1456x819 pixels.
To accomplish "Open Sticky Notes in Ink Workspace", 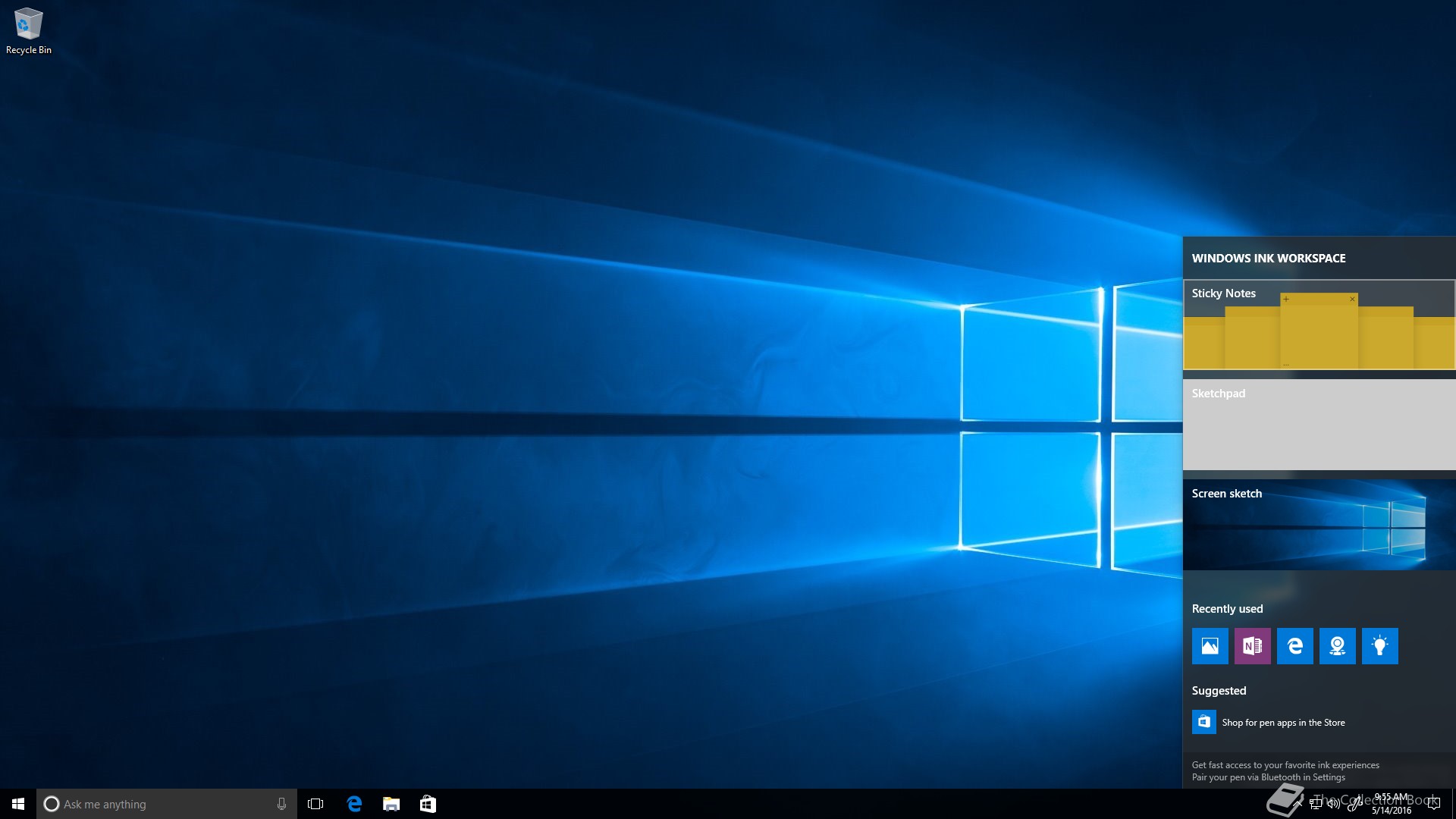I will [x=1319, y=325].
